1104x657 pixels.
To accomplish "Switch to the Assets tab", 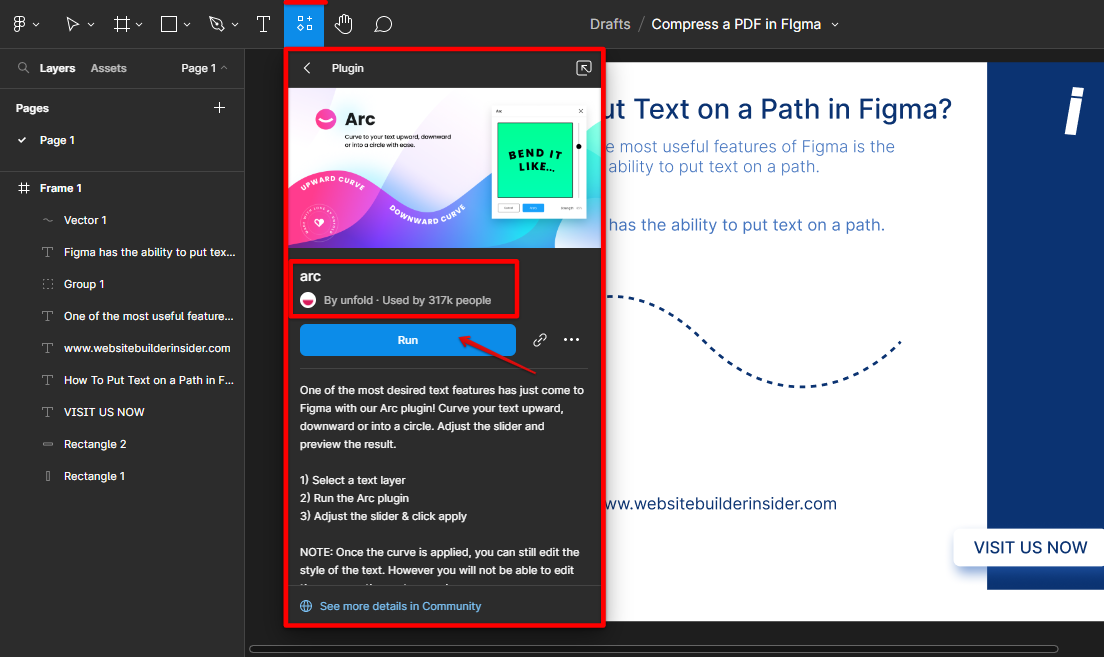I will tap(108, 68).
